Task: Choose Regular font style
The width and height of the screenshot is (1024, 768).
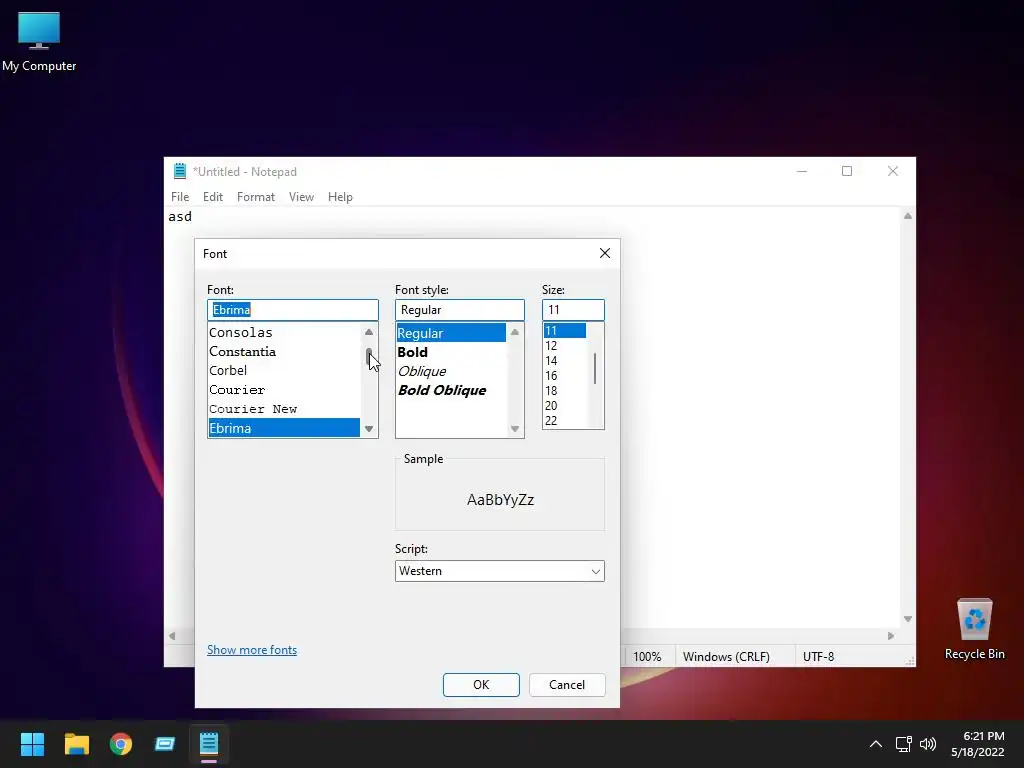Action: coord(451,333)
